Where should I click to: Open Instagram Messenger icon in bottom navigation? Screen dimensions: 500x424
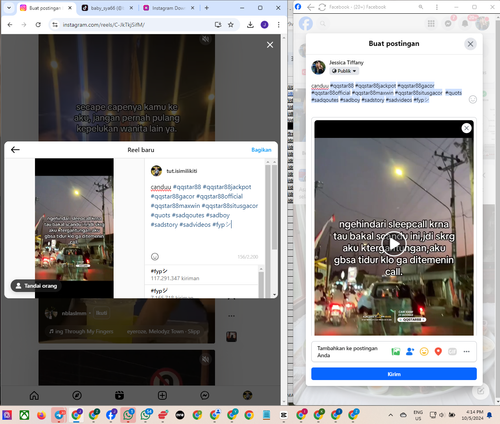pyautogui.click(x=205, y=395)
